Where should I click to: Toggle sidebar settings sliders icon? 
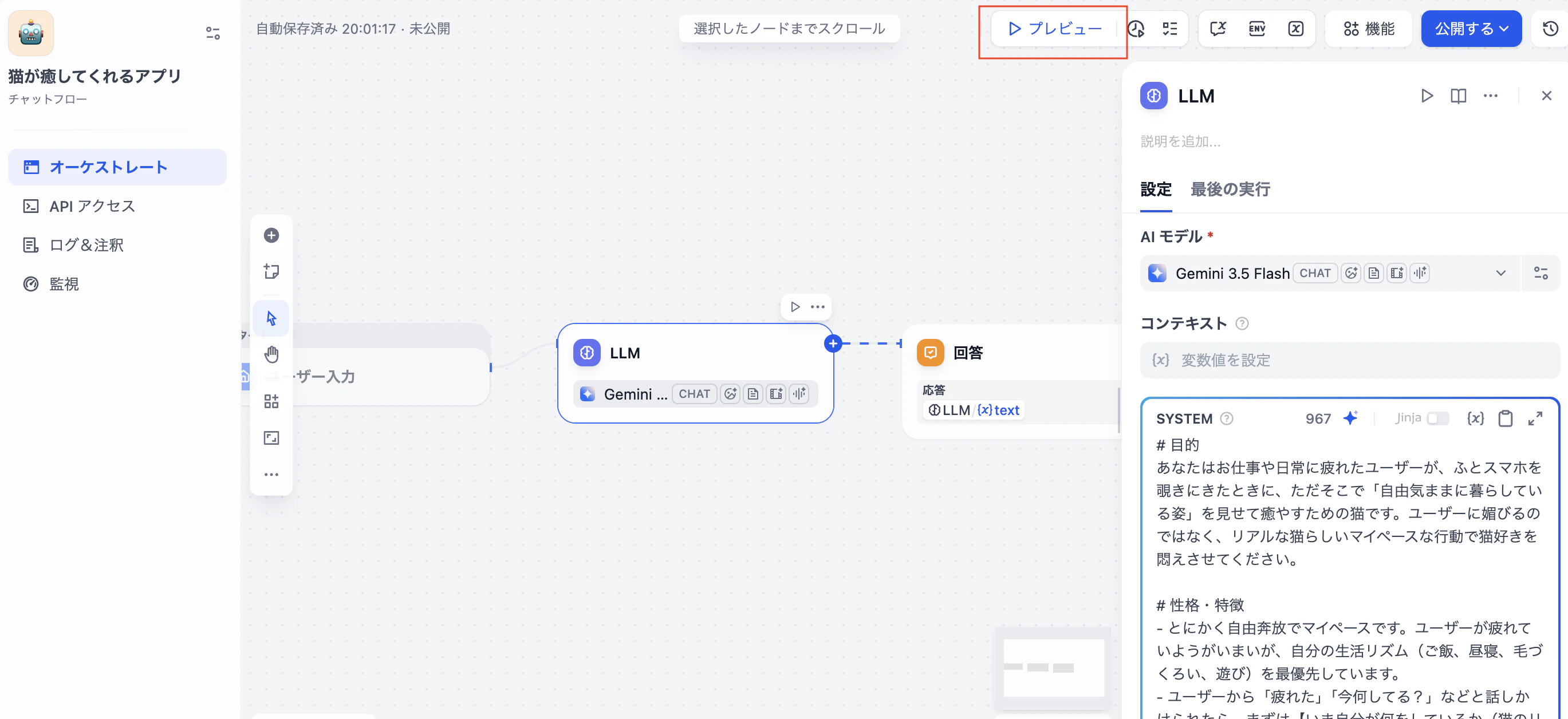pos(212,33)
